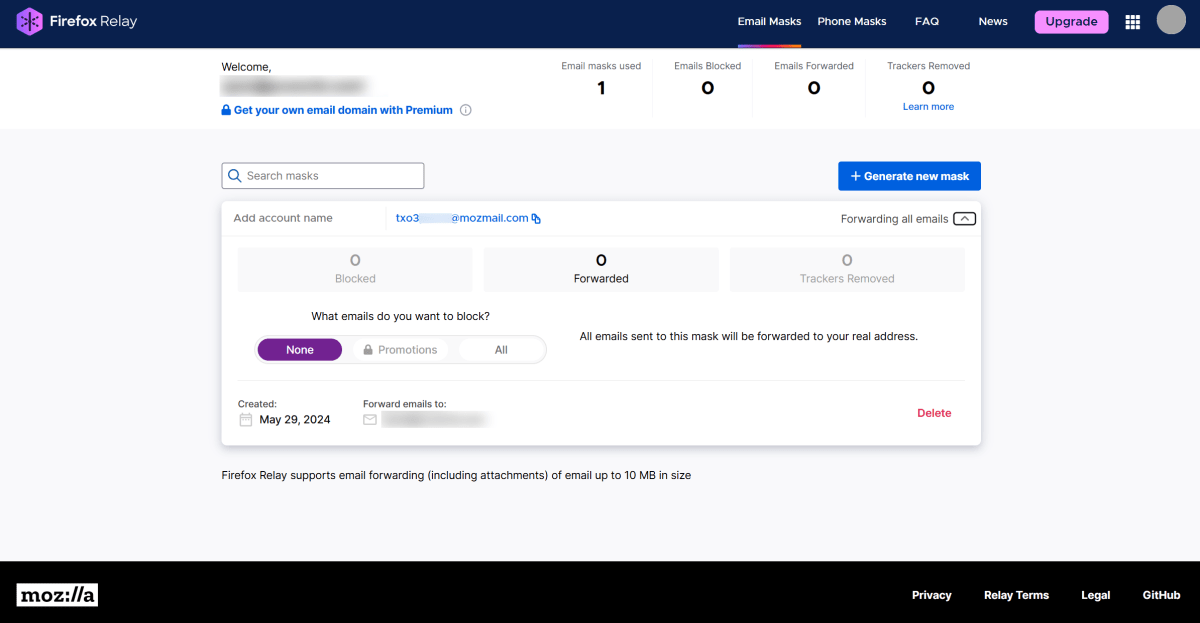Click the Created date calendar icon
The image size is (1200, 623).
(x=246, y=420)
